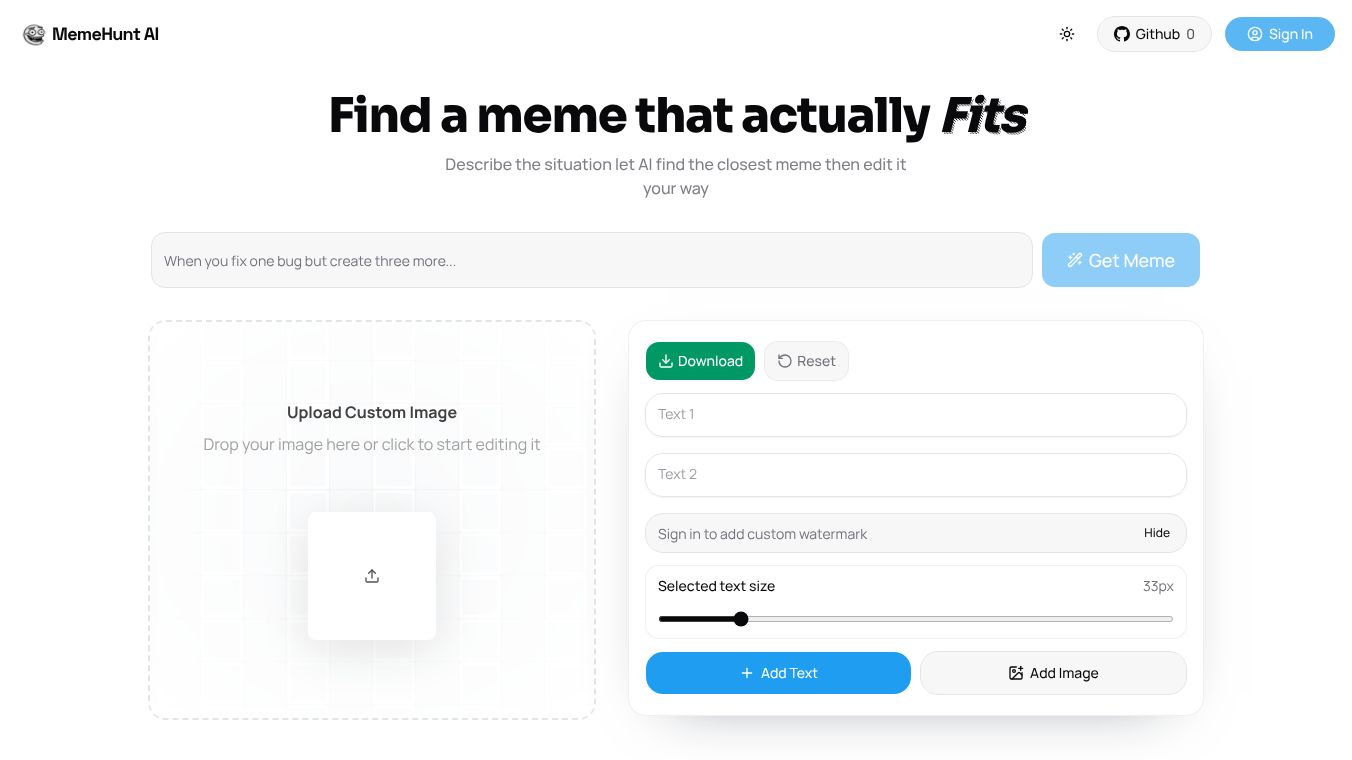The width and height of the screenshot is (1352, 760).
Task: Click the Download button
Action: tap(700, 361)
